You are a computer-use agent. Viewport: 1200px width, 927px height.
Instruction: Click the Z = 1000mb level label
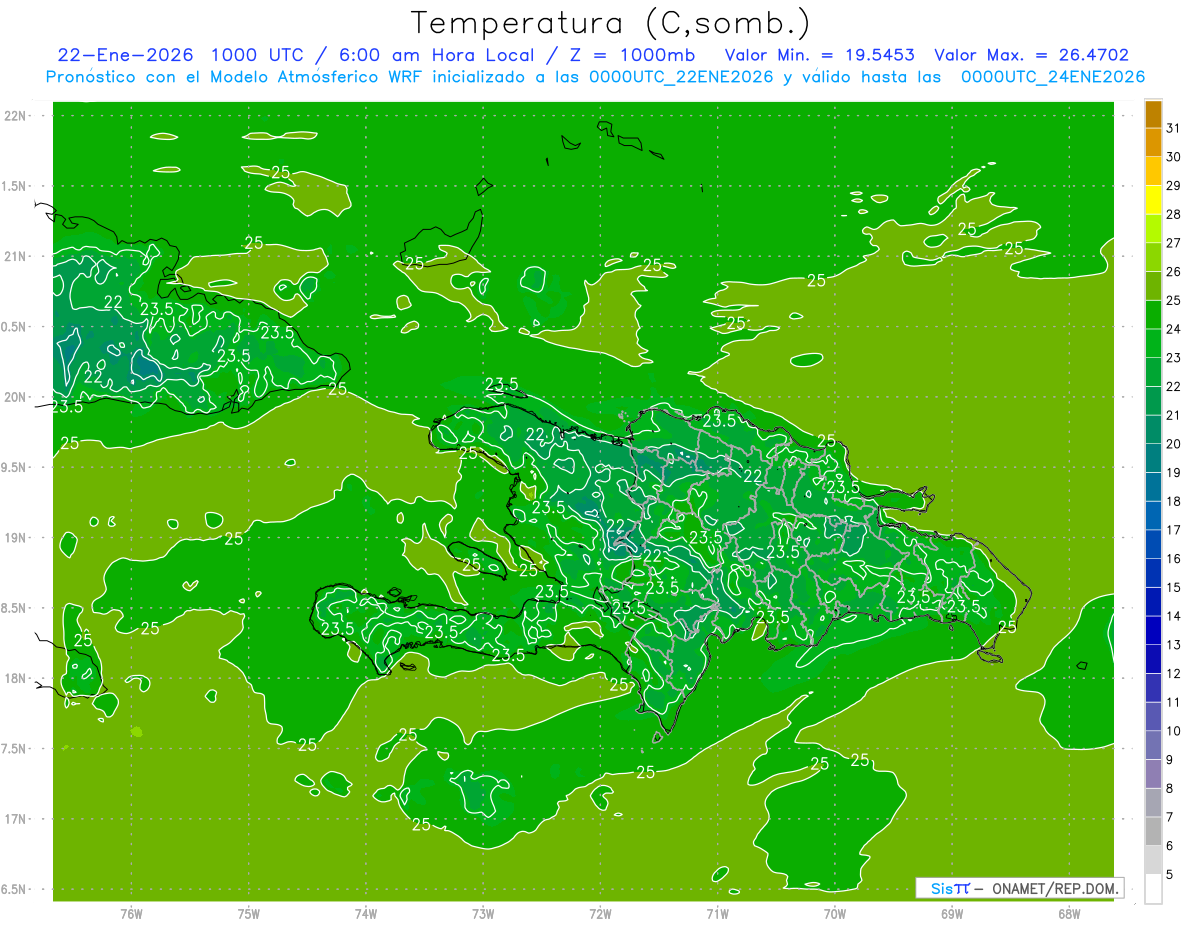(632, 55)
